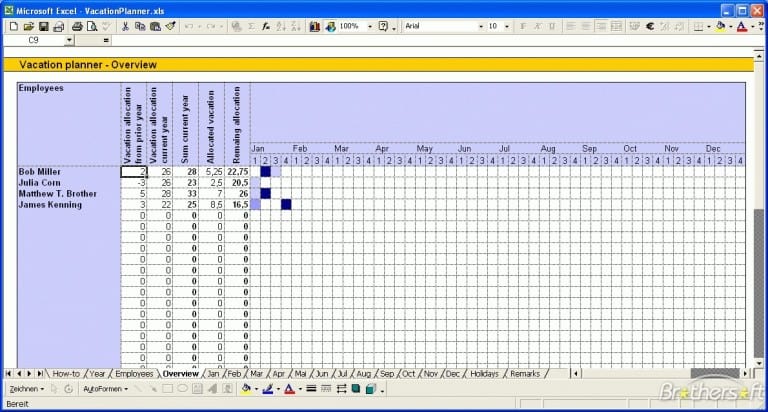The width and height of the screenshot is (768, 412).
Task: Open the Insert Function fx icon
Action: [266, 26]
